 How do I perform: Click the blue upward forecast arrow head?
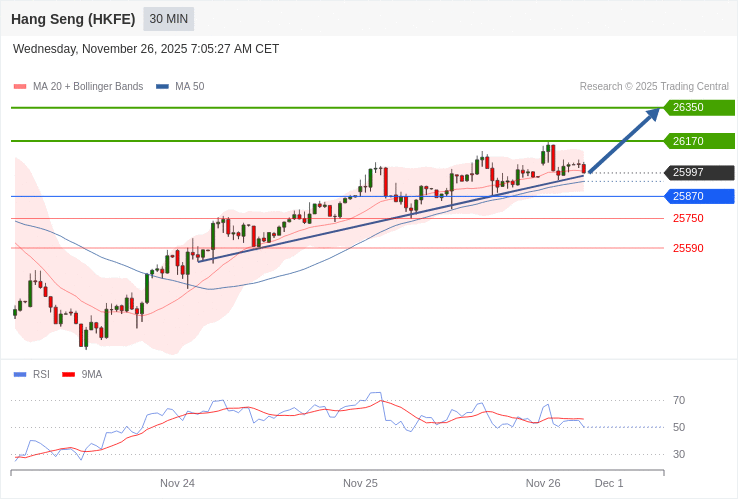[x=653, y=113]
